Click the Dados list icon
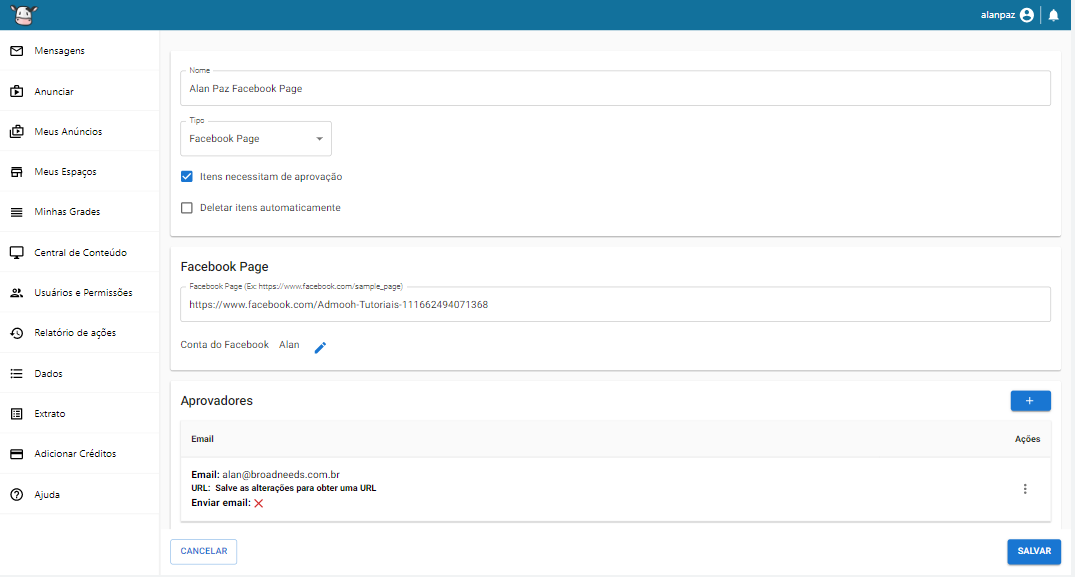This screenshot has width=1075, height=577. 16,373
